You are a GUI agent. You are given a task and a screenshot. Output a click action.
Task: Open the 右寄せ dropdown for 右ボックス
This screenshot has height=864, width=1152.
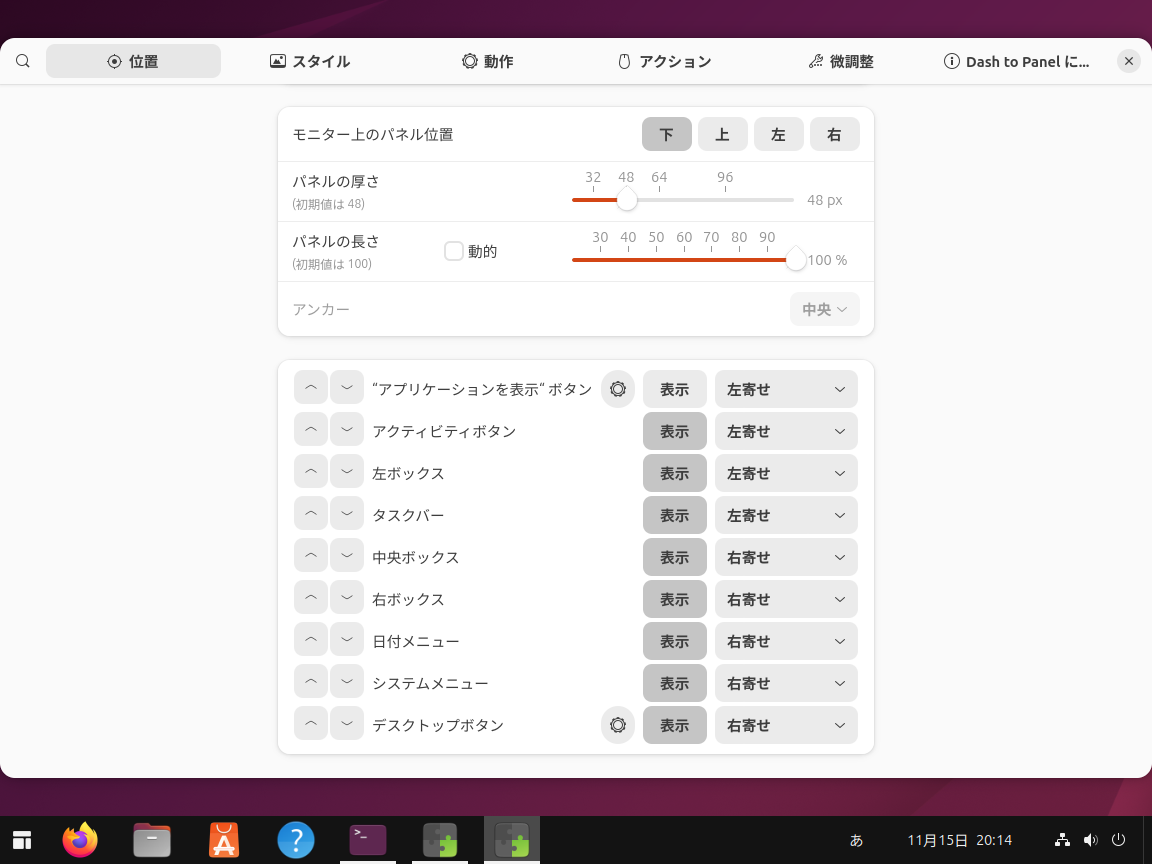786,599
